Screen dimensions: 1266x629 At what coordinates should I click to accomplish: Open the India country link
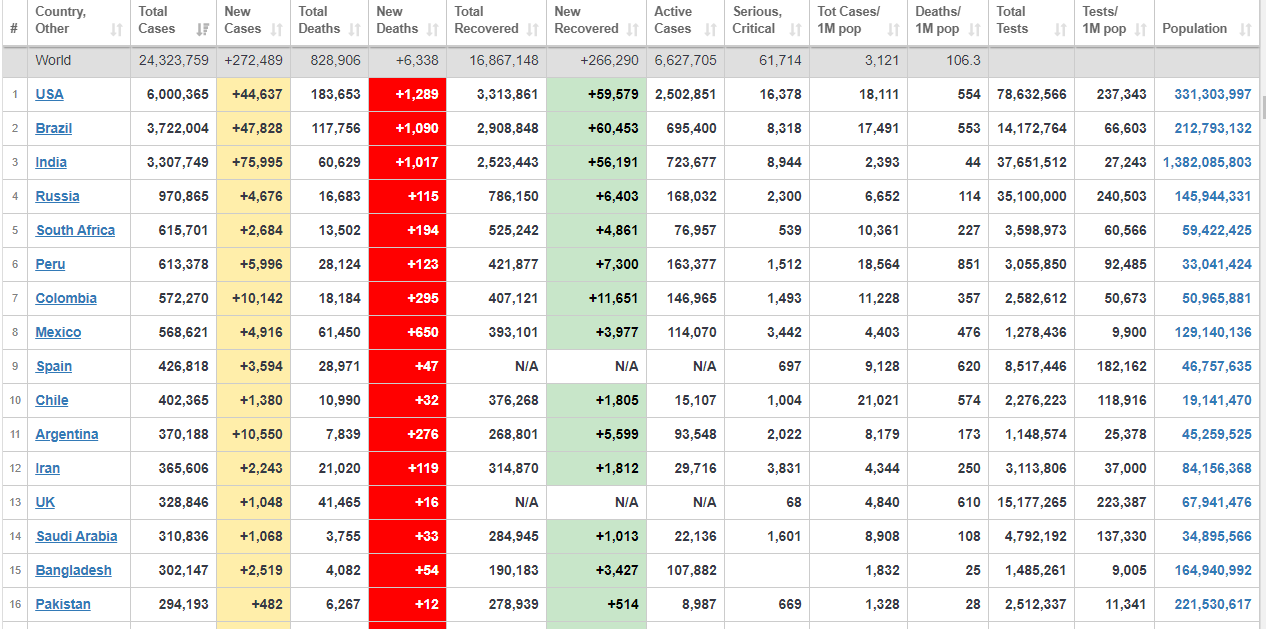[x=51, y=162]
